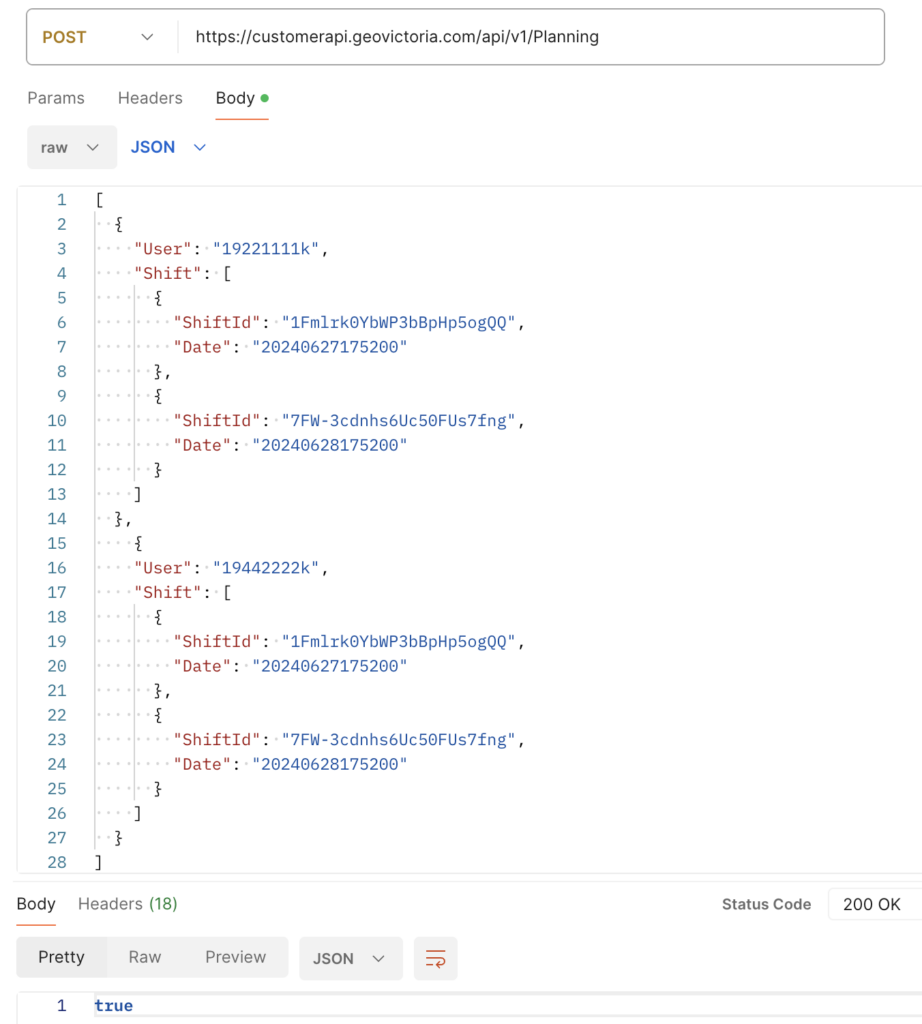Expand the raw body type dropdown
Image resolution: width=922 pixels, height=1024 pixels.
71,147
